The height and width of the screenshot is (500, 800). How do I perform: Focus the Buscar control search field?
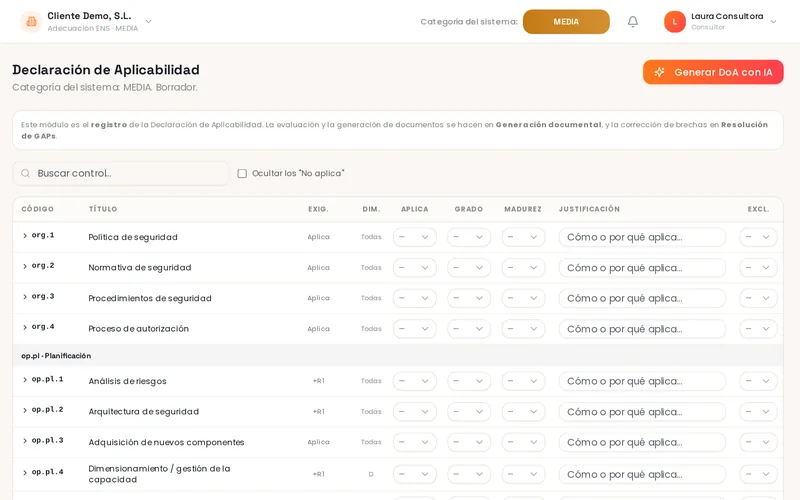click(121, 173)
